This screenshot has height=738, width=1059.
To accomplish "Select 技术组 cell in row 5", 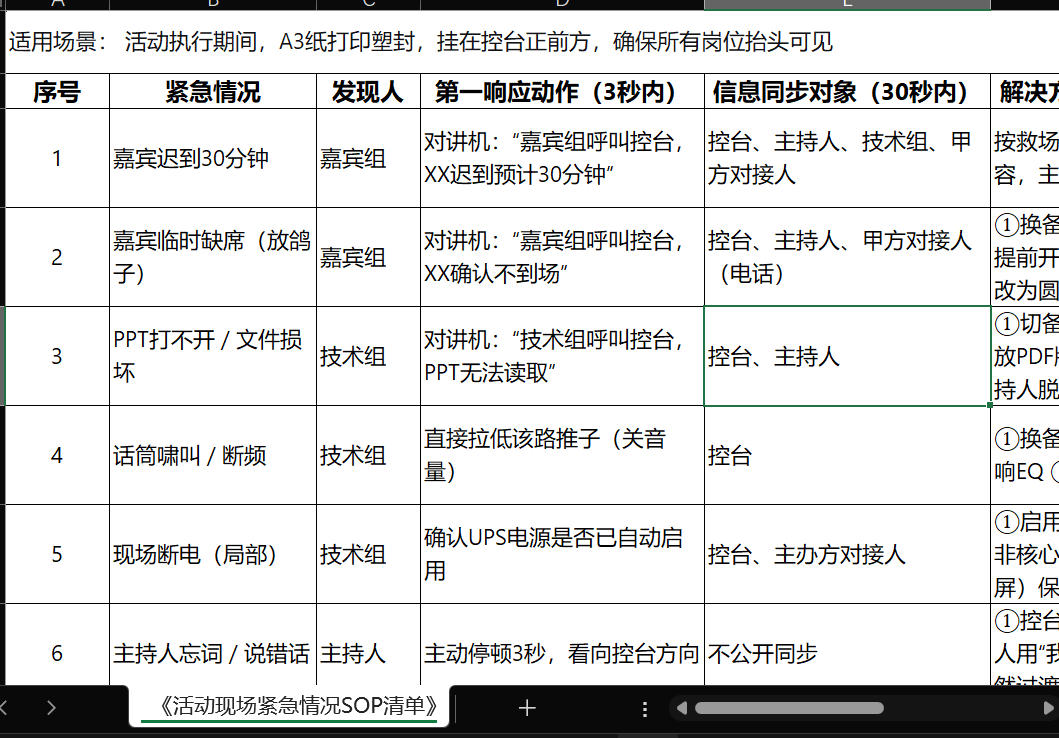I will [368, 554].
